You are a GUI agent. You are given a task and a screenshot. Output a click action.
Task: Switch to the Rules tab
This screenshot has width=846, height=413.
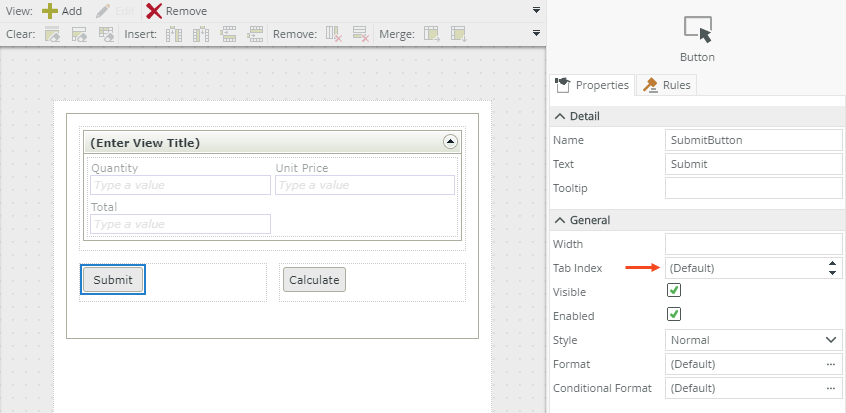pos(667,85)
